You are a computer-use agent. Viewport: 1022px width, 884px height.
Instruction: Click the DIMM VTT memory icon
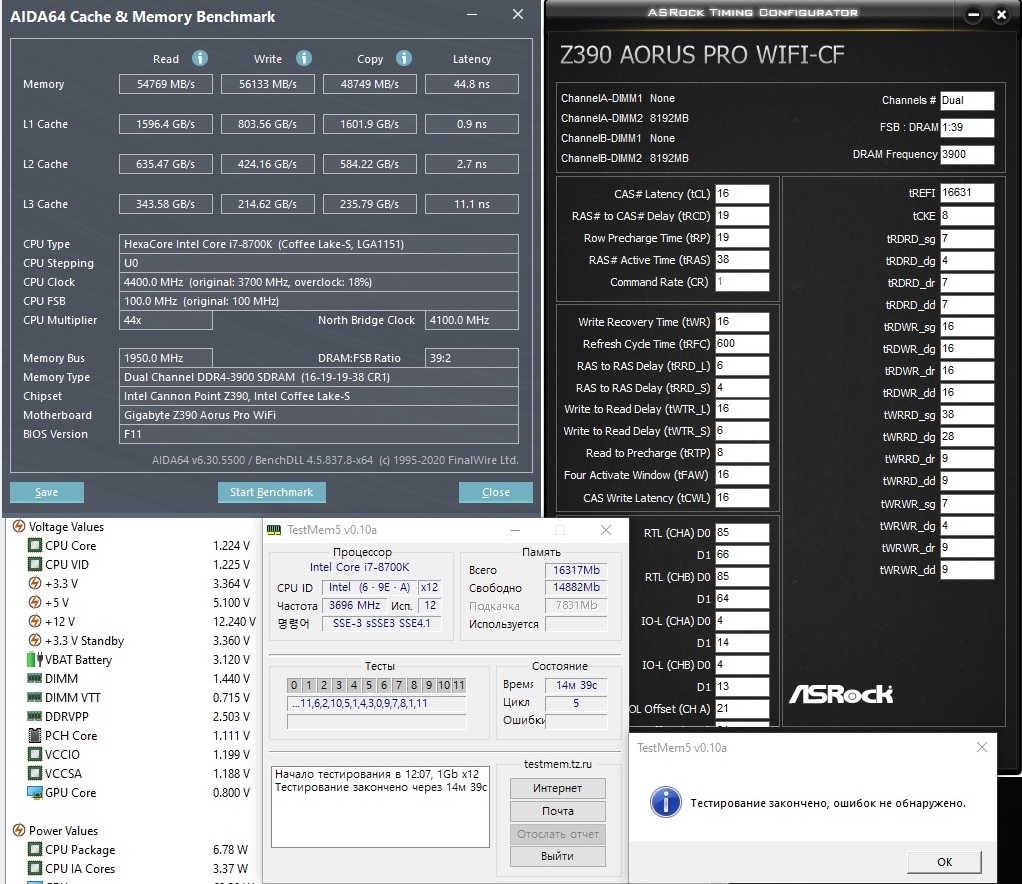point(35,697)
